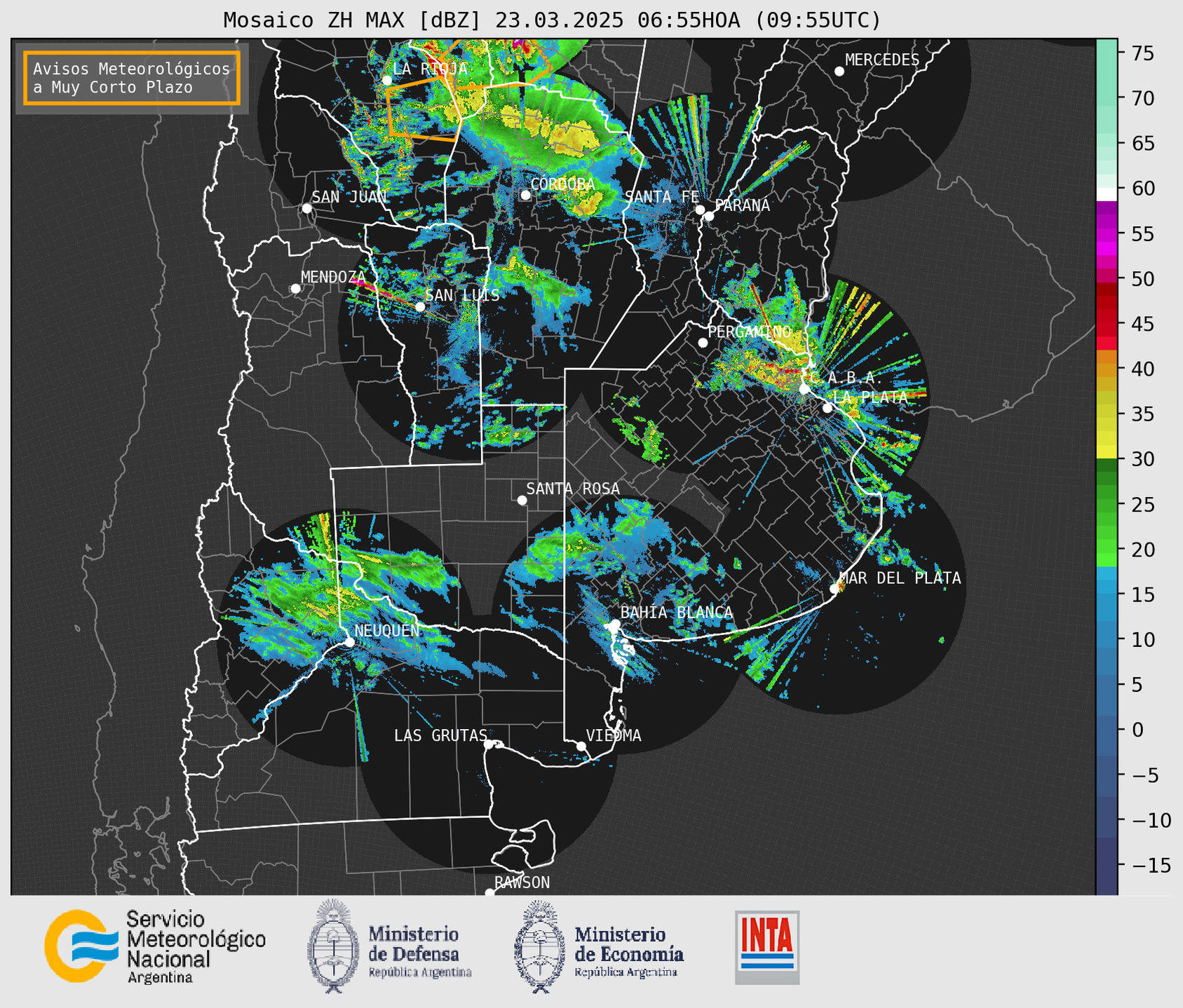Click the −15 dBZ value on the color scale
The width and height of the screenshot is (1183, 1008).
[1151, 865]
